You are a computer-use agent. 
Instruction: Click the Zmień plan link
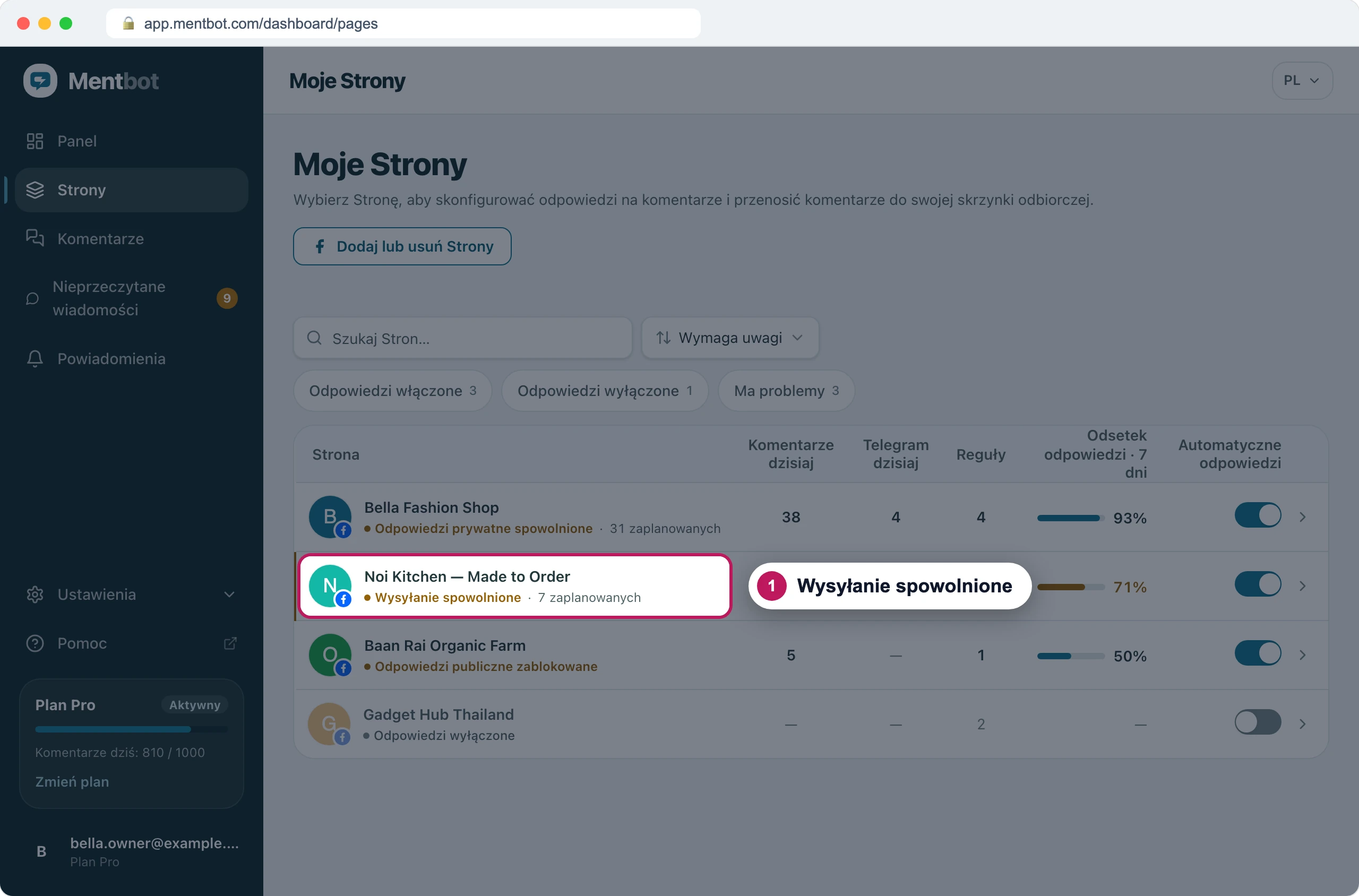tap(72, 782)
